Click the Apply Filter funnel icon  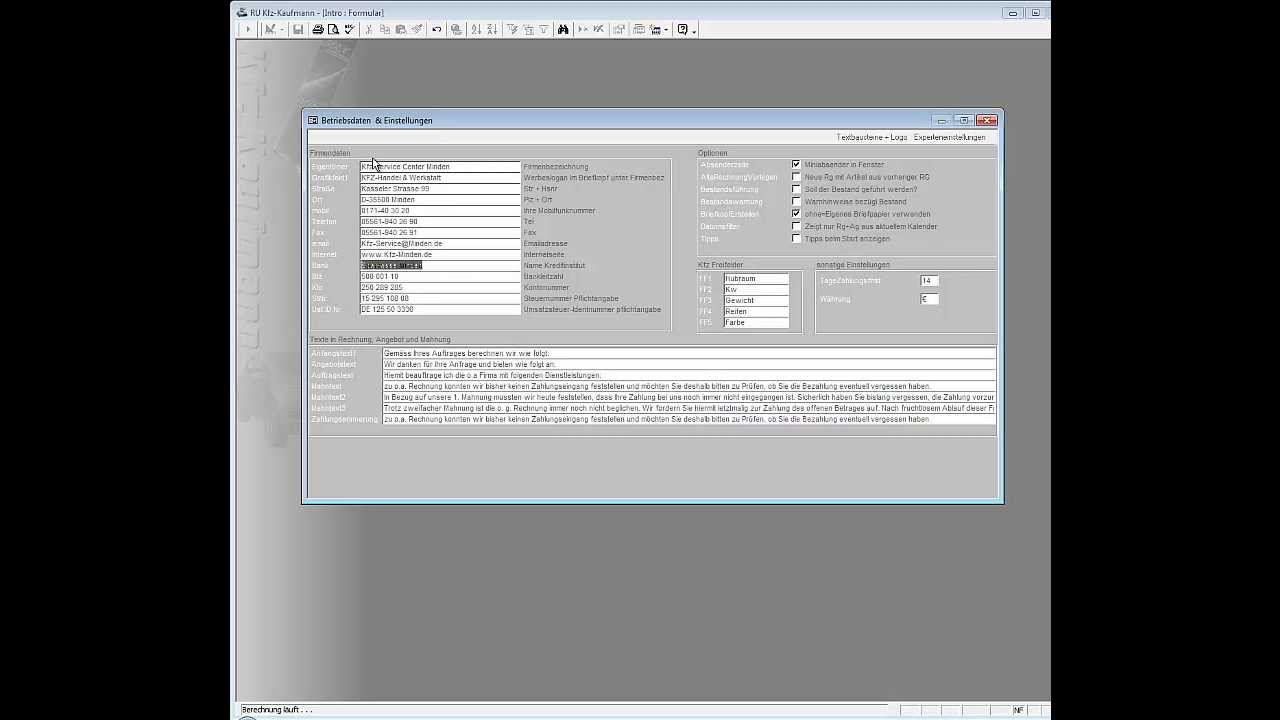tap(544, 30)
